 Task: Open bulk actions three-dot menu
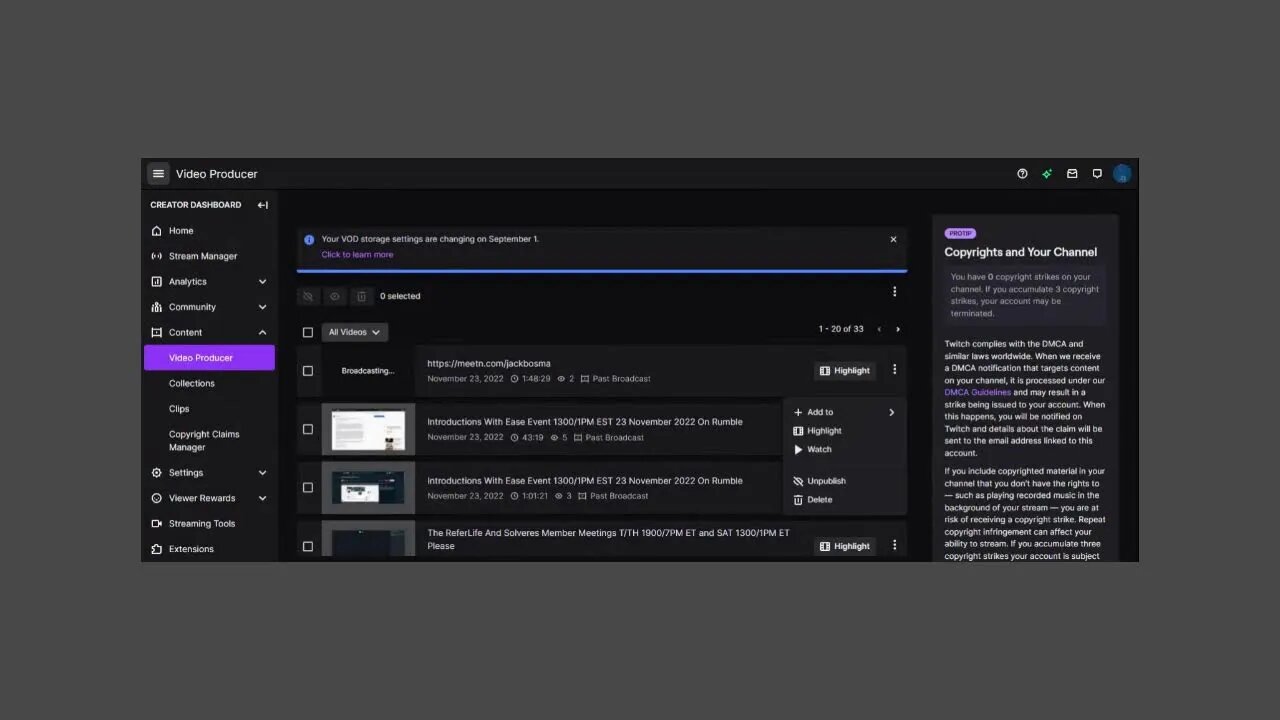[894, 292]
